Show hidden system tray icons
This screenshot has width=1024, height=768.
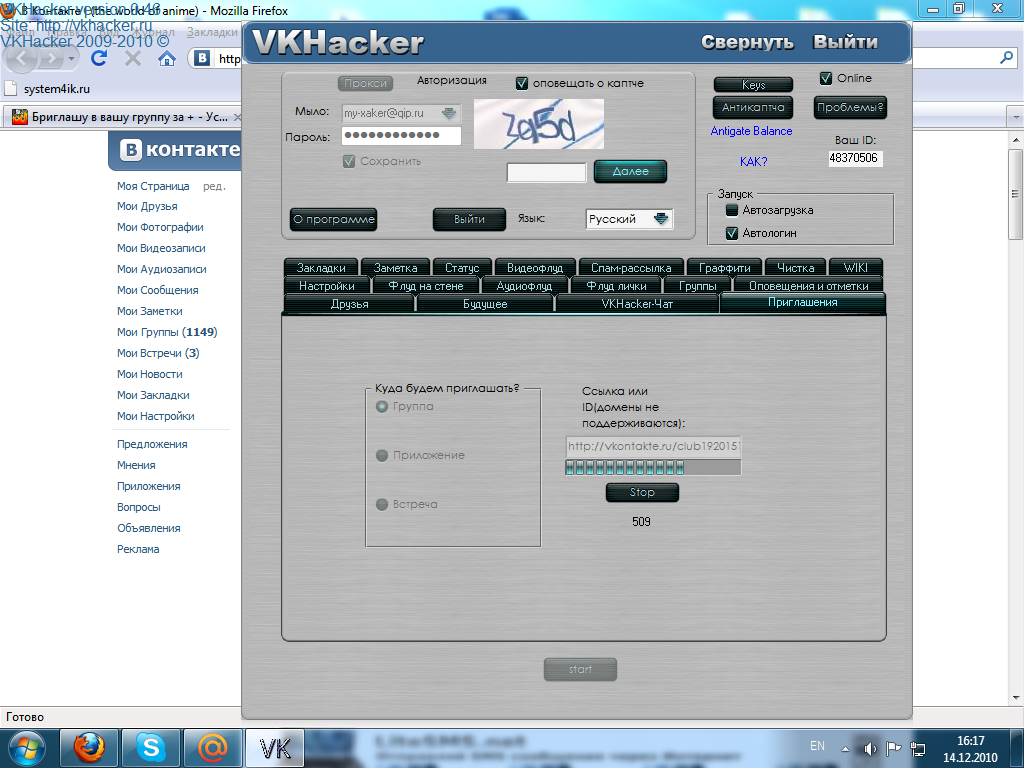click(x=845, y=749)
